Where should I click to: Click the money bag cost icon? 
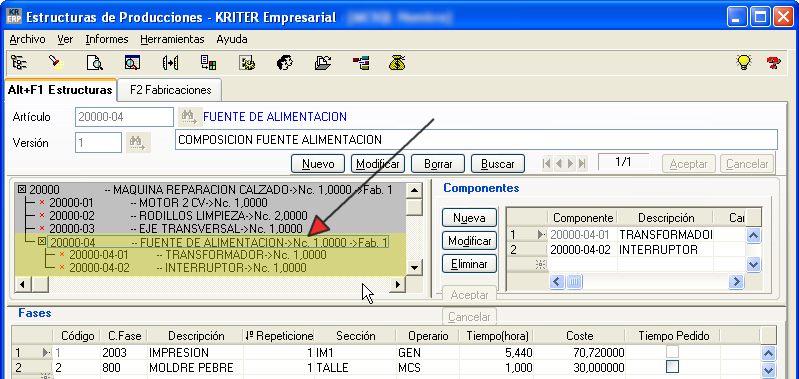point(397,63)
